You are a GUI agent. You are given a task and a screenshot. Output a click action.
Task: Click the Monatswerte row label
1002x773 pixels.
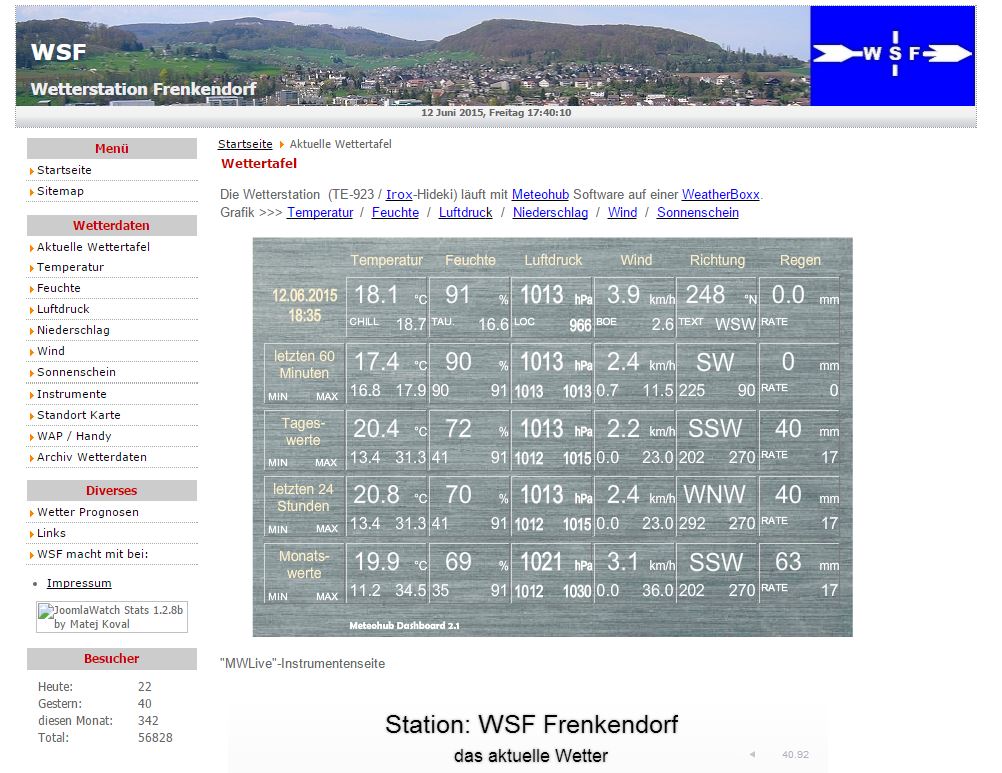tap(304, 565)
